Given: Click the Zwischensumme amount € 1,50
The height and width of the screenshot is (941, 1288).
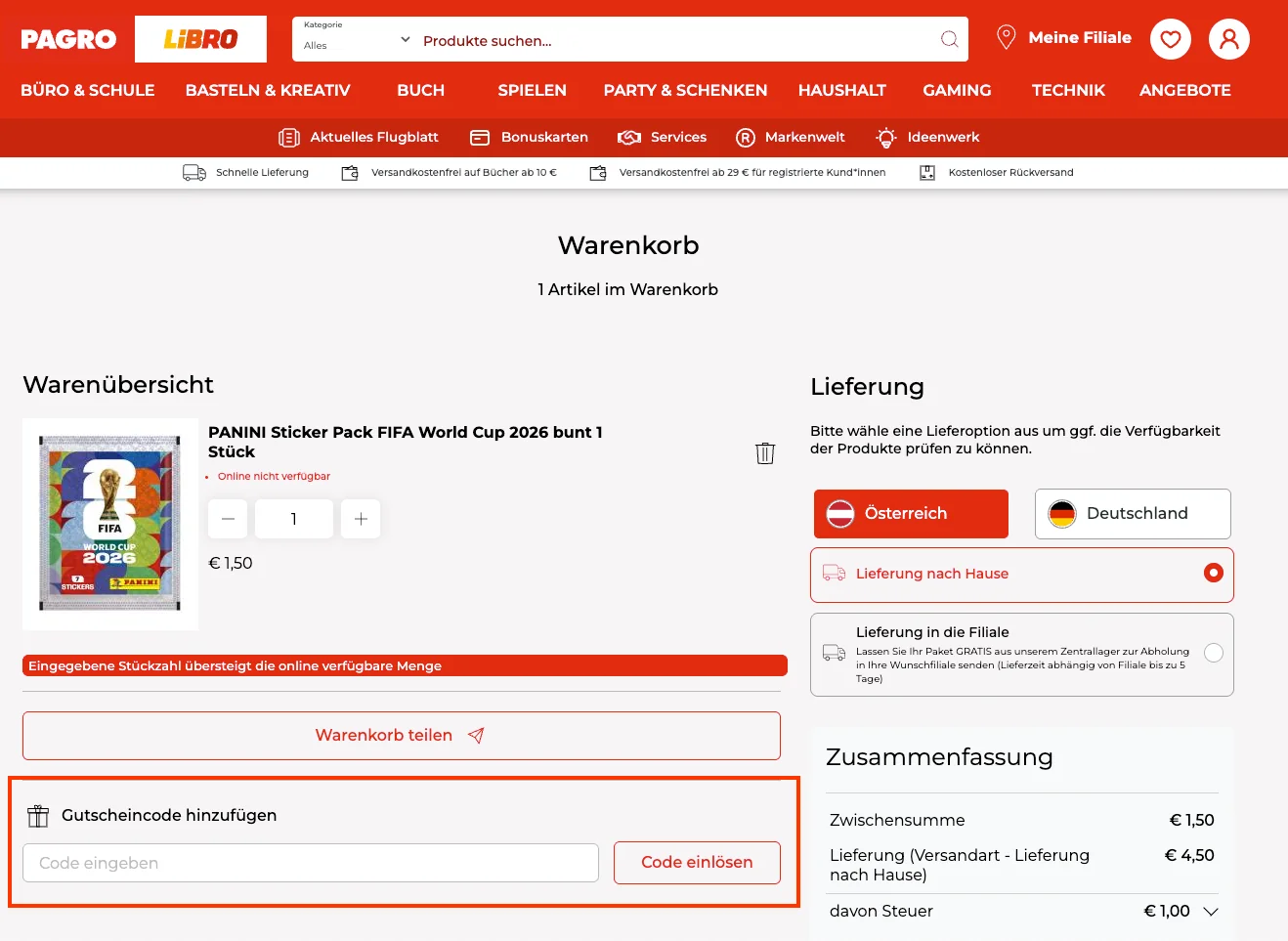Looking at the screenshot, I should coord(1191,821).
